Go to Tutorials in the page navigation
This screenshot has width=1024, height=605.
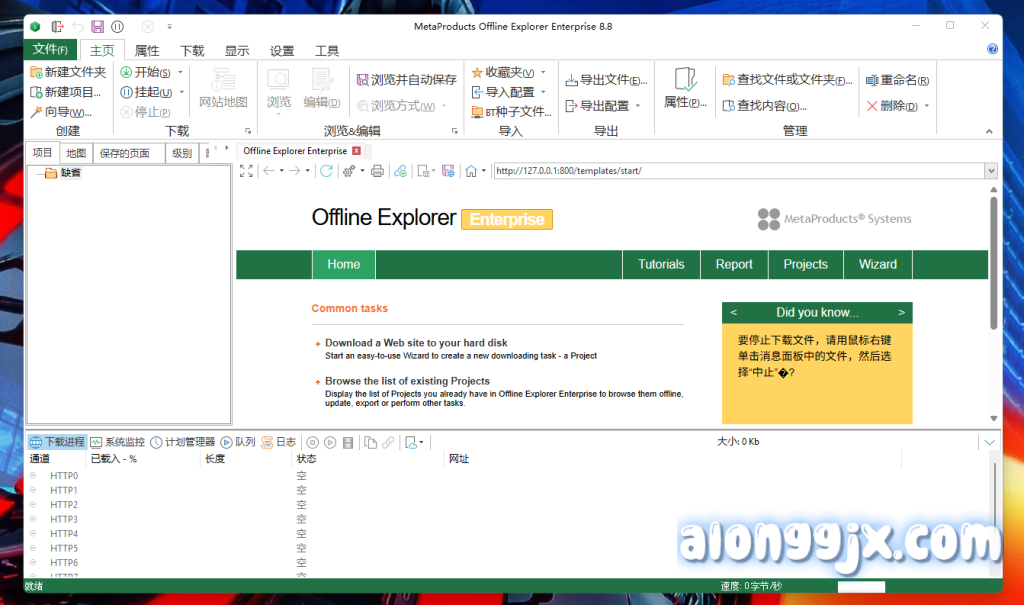tap(661, 264)
